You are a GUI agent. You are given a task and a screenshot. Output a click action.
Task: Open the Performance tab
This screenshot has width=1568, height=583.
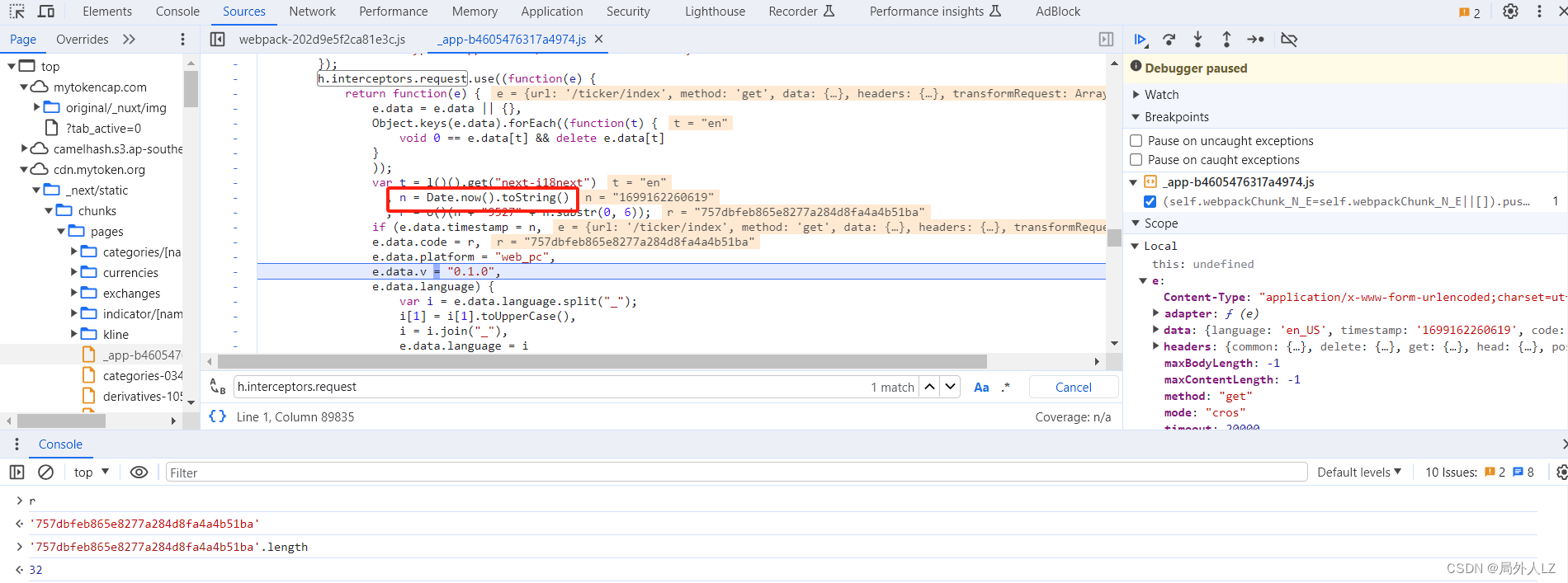point(393,12)
